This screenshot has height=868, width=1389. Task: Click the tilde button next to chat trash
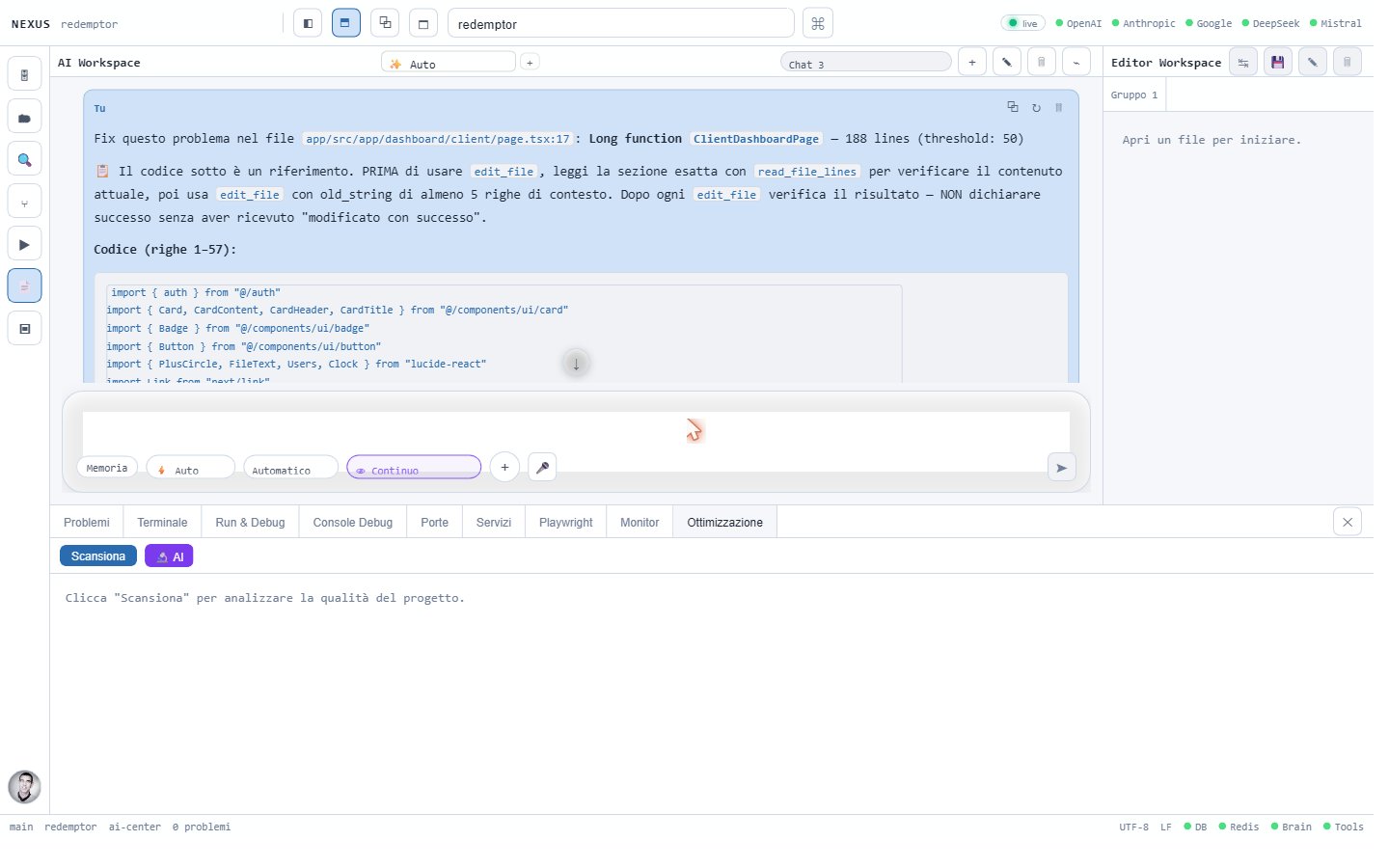pyautogui.click(x=1076, y=62)
